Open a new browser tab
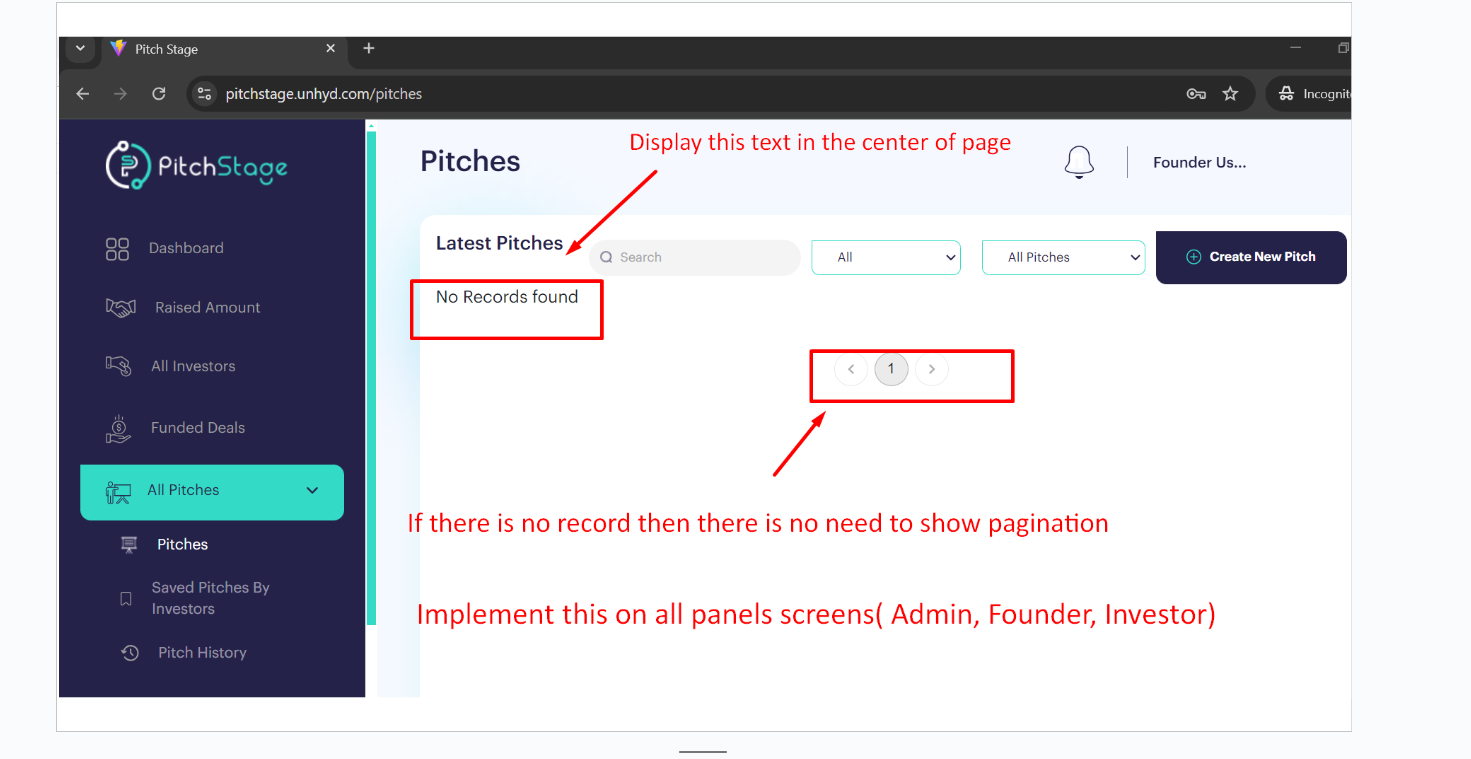The width and height of the screenshot is (1471, 759). pyautogui.click(x=369, y=48)
